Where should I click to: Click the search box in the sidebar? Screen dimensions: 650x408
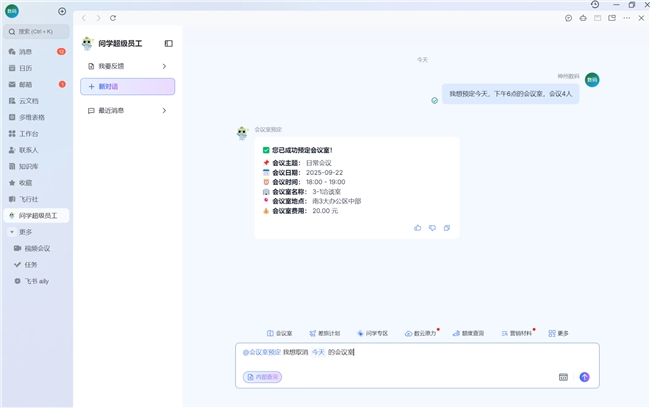(36, 32)
